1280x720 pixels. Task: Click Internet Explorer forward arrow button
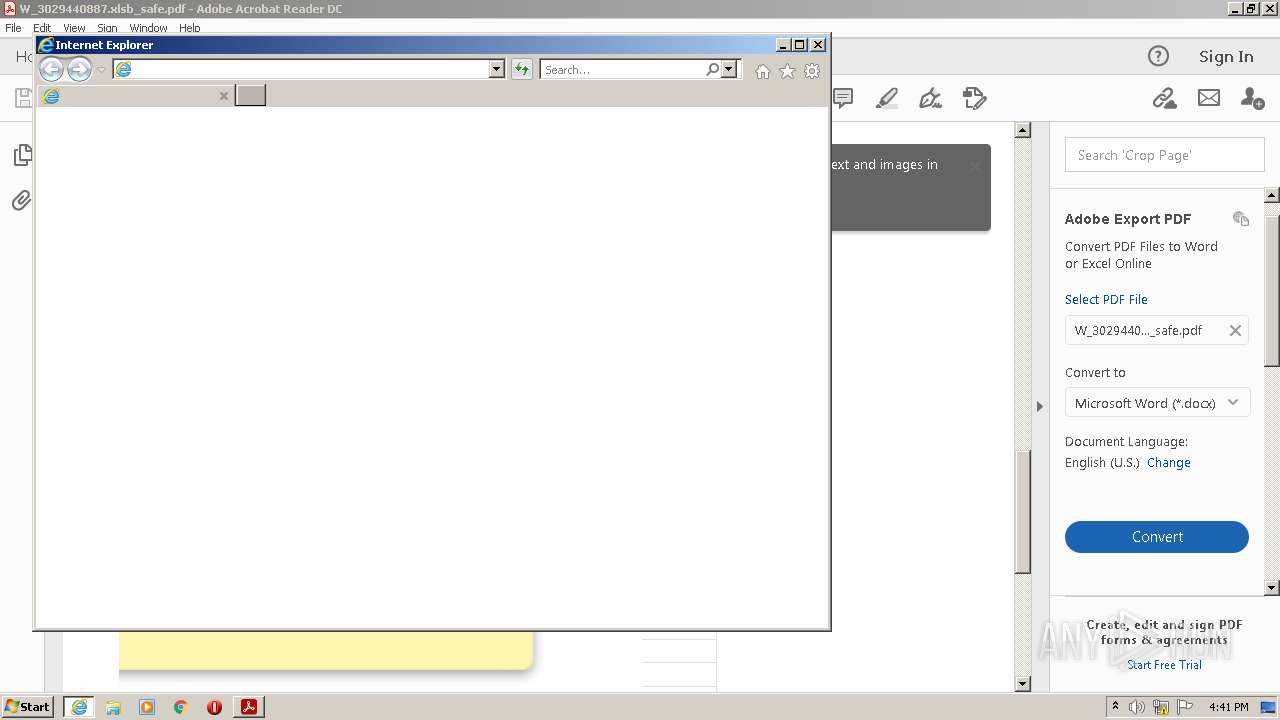pyautogui.click(x=79, y=69)
